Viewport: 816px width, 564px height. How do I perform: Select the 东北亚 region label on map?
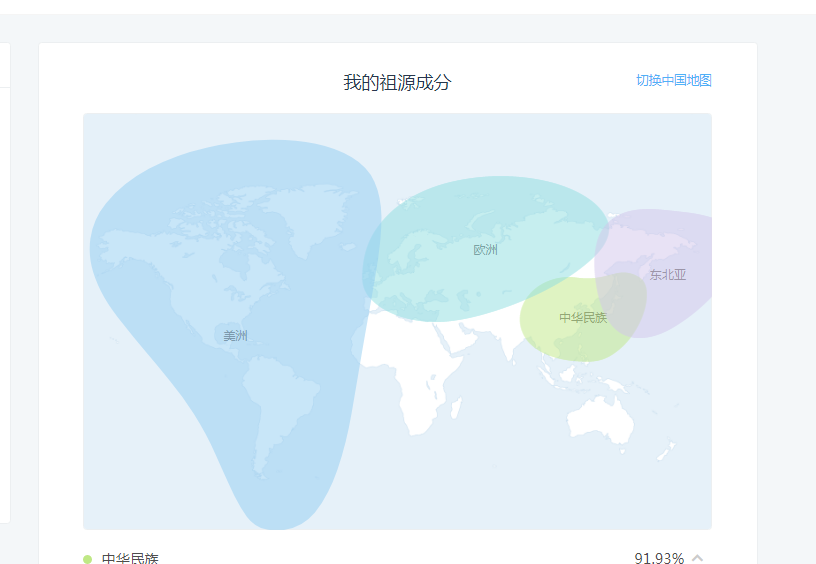click(668, 275)
